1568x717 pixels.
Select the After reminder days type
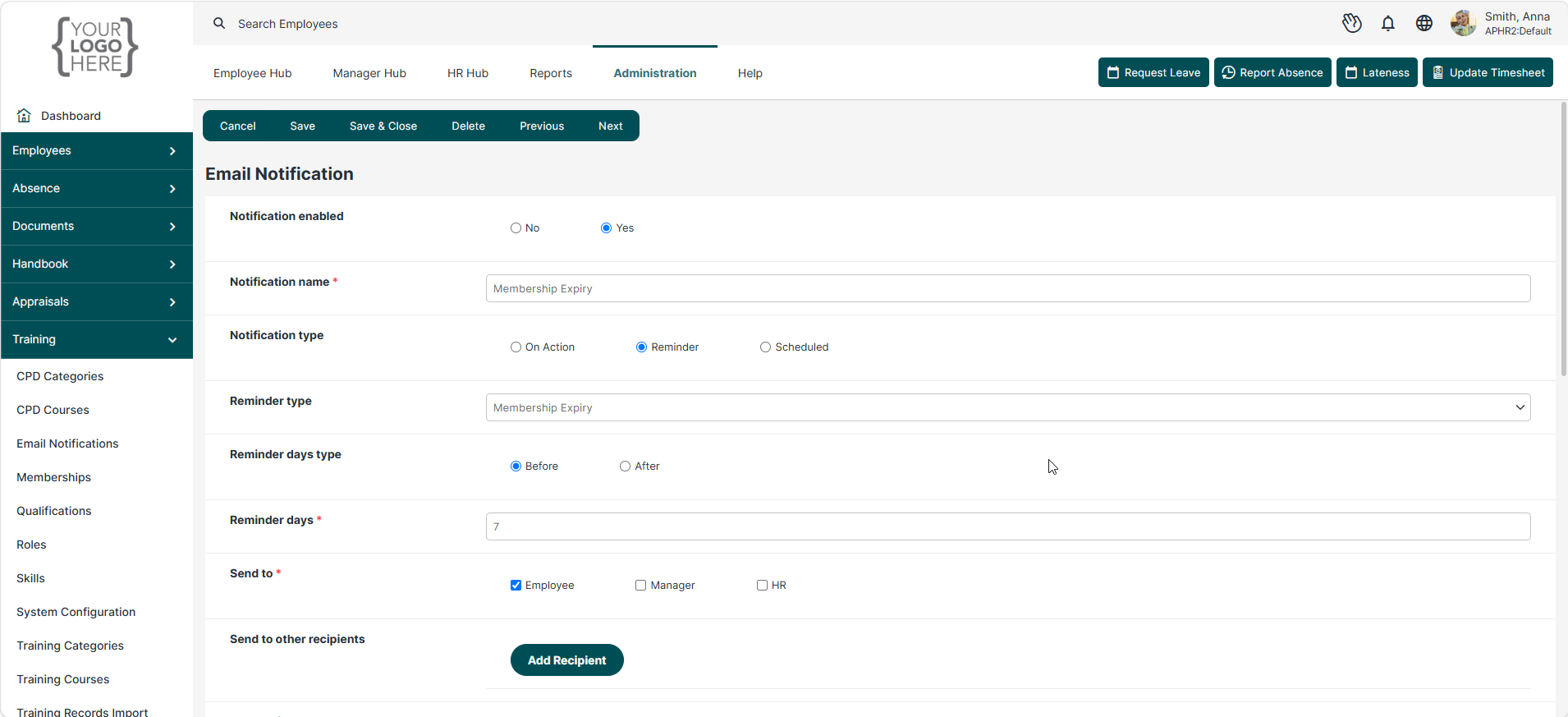[x=625, y=467]
